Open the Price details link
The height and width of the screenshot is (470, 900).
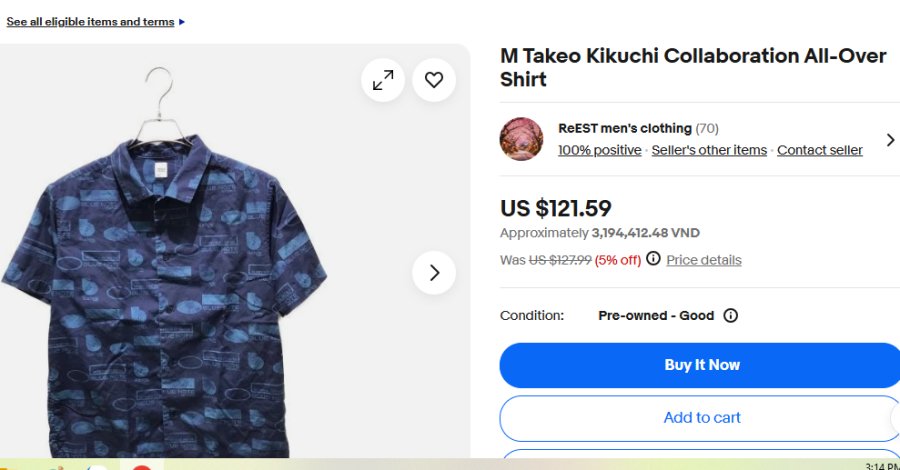click(704, 260)
